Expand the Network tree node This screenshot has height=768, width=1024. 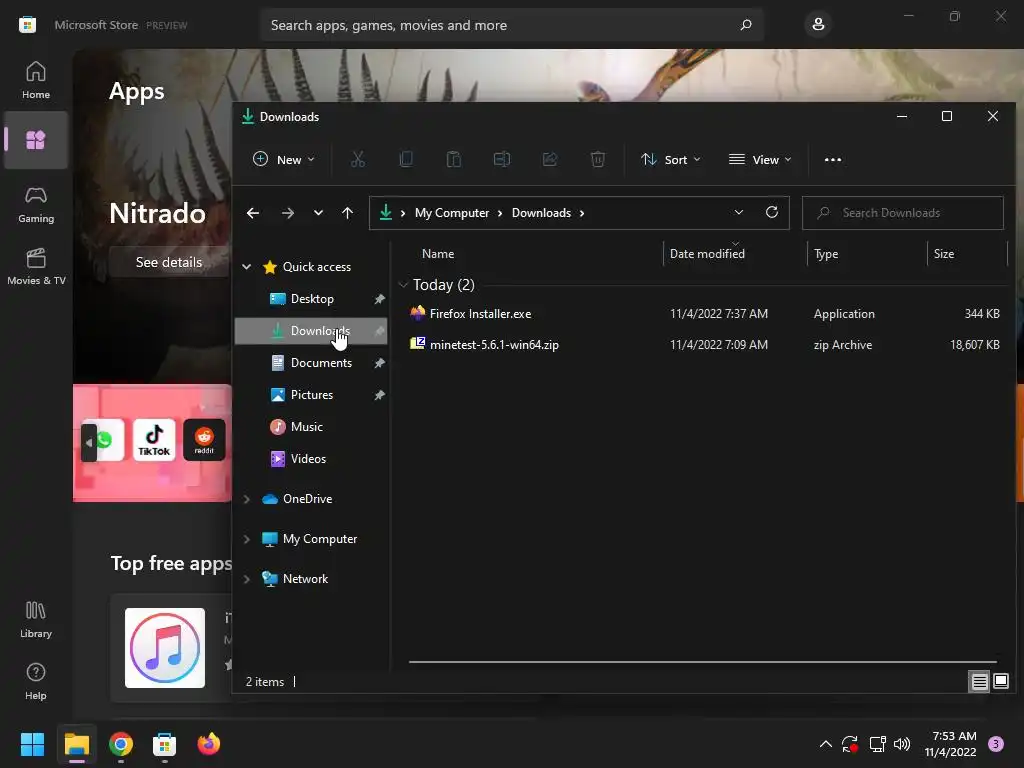[247, 579]
